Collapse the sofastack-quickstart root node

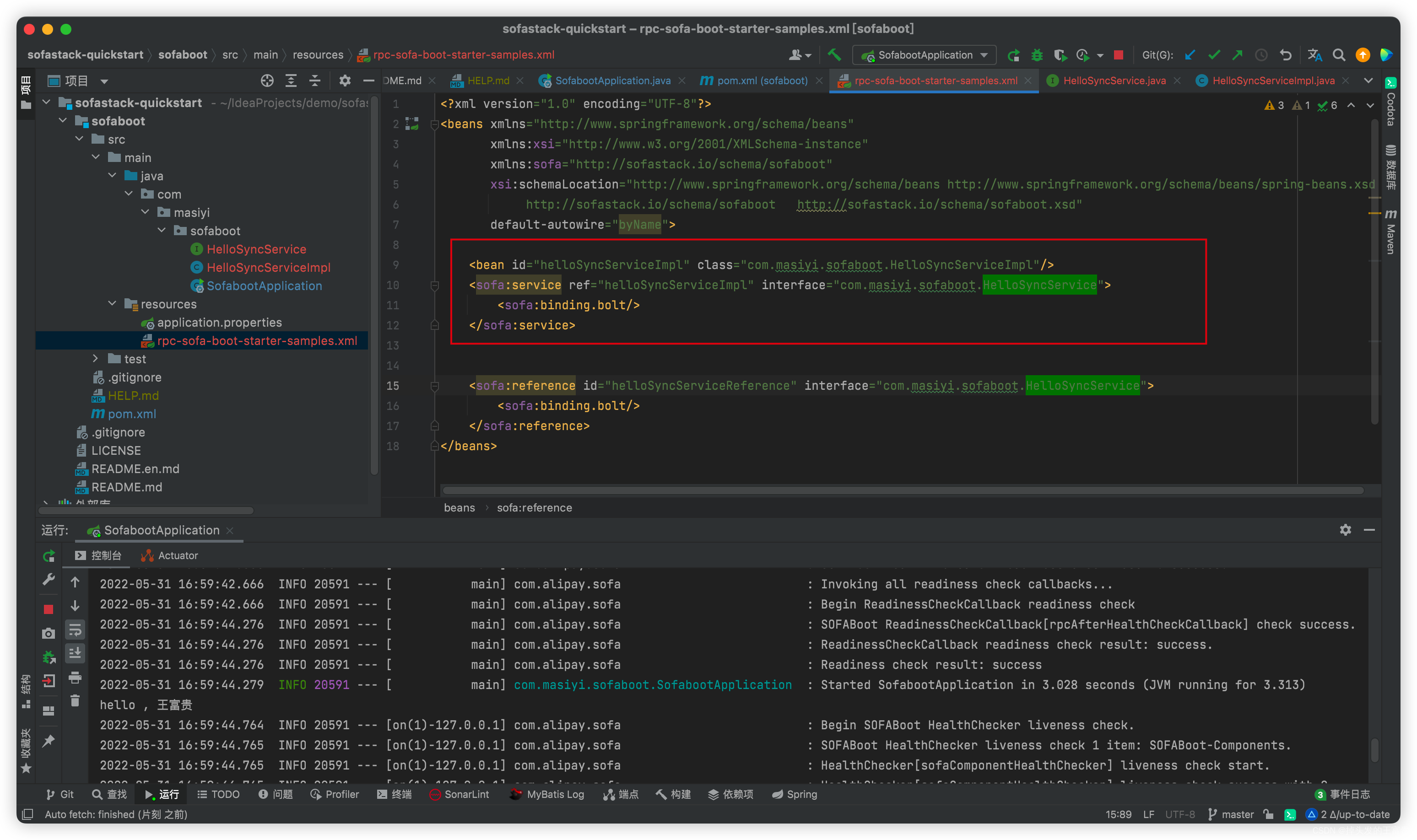click(x=47, y=102)
